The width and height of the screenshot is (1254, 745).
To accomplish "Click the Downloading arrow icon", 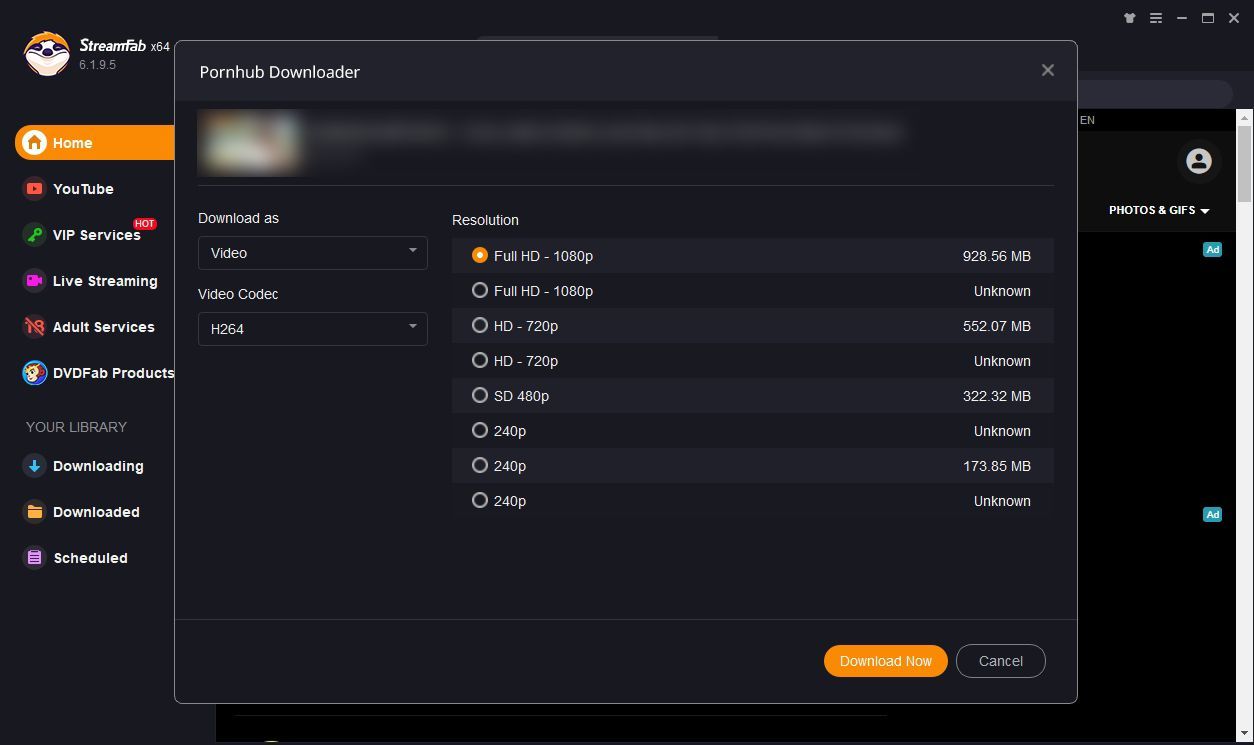I will pos(35,466).
